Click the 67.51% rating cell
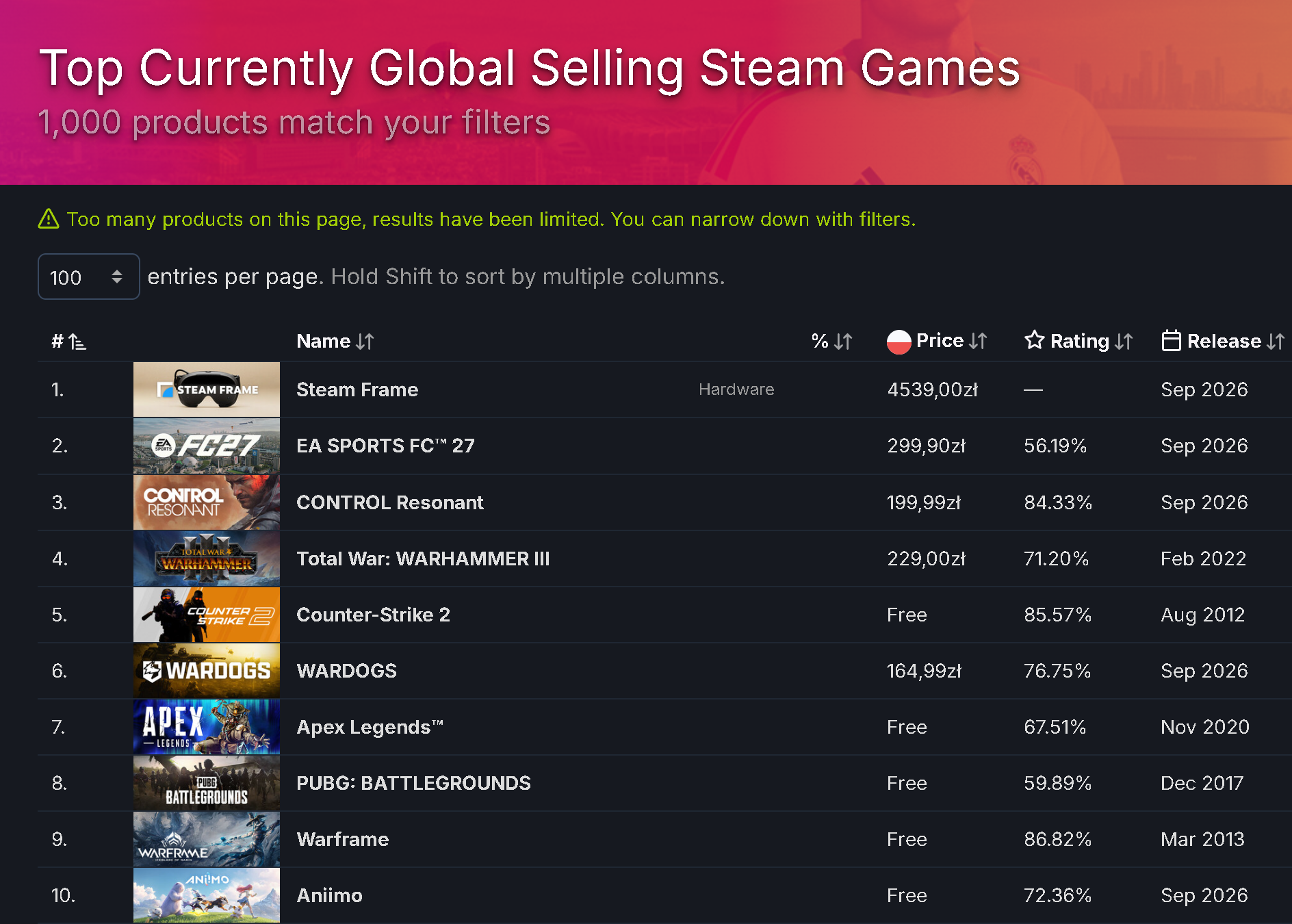Screen dimensions: 1292x924 tap(1055, 727)
